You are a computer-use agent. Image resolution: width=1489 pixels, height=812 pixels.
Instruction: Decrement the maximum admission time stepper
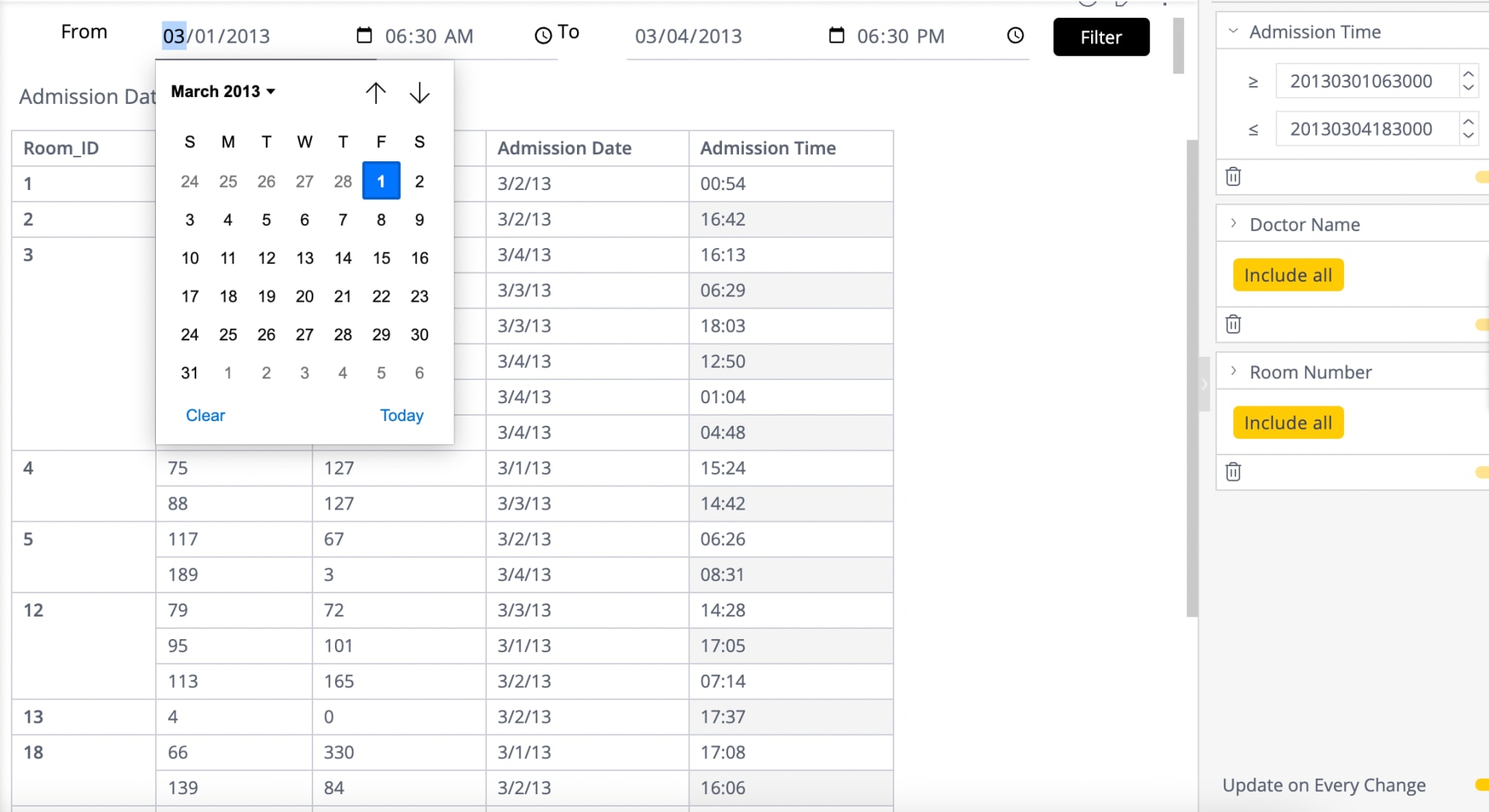click(x=1468, y=136)
